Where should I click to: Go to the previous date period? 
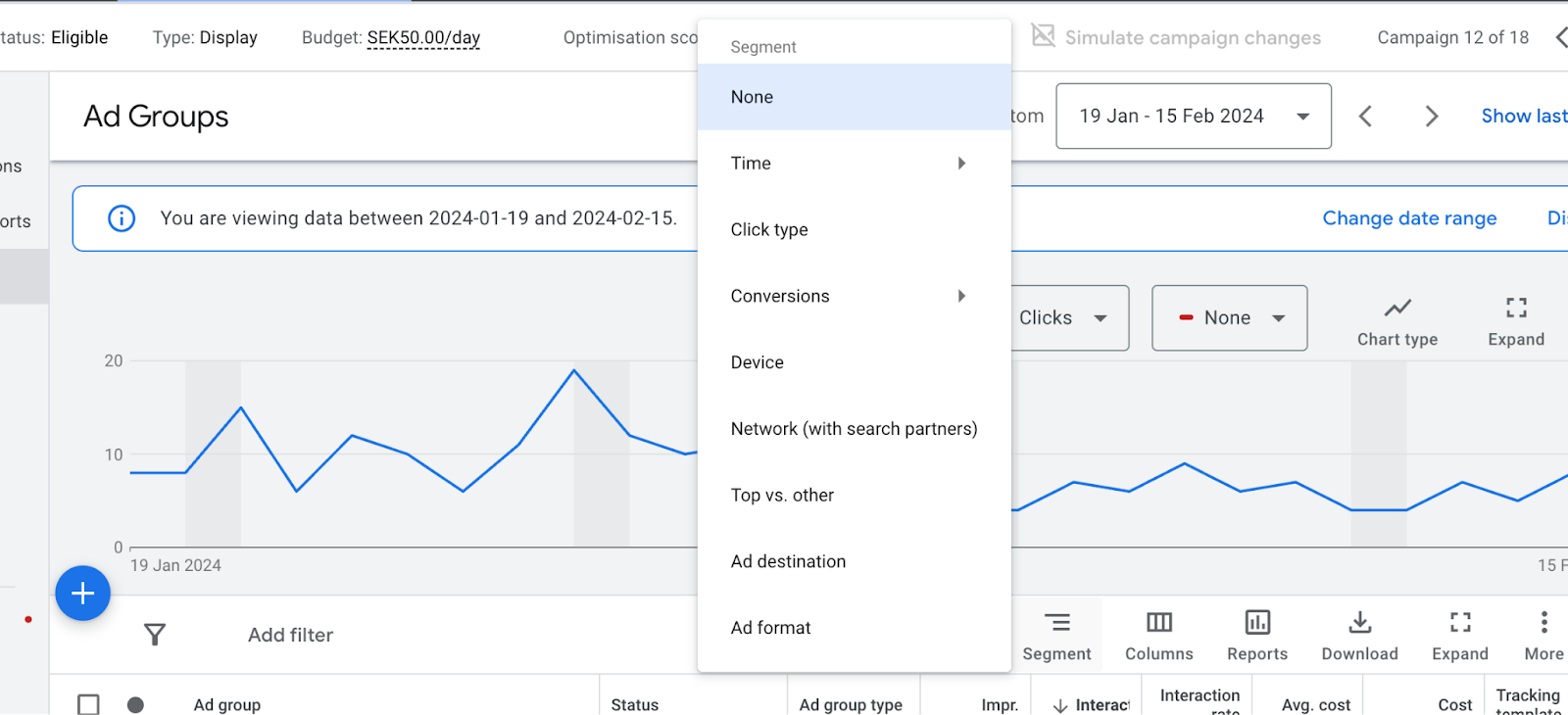coord(1365,117)
